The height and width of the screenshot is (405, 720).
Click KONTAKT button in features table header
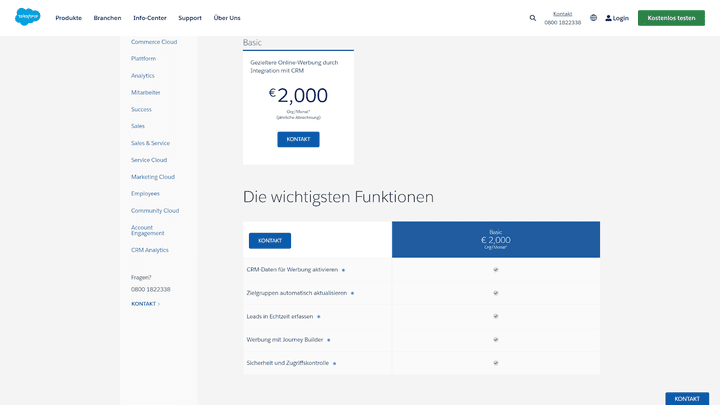coord(270,241)
